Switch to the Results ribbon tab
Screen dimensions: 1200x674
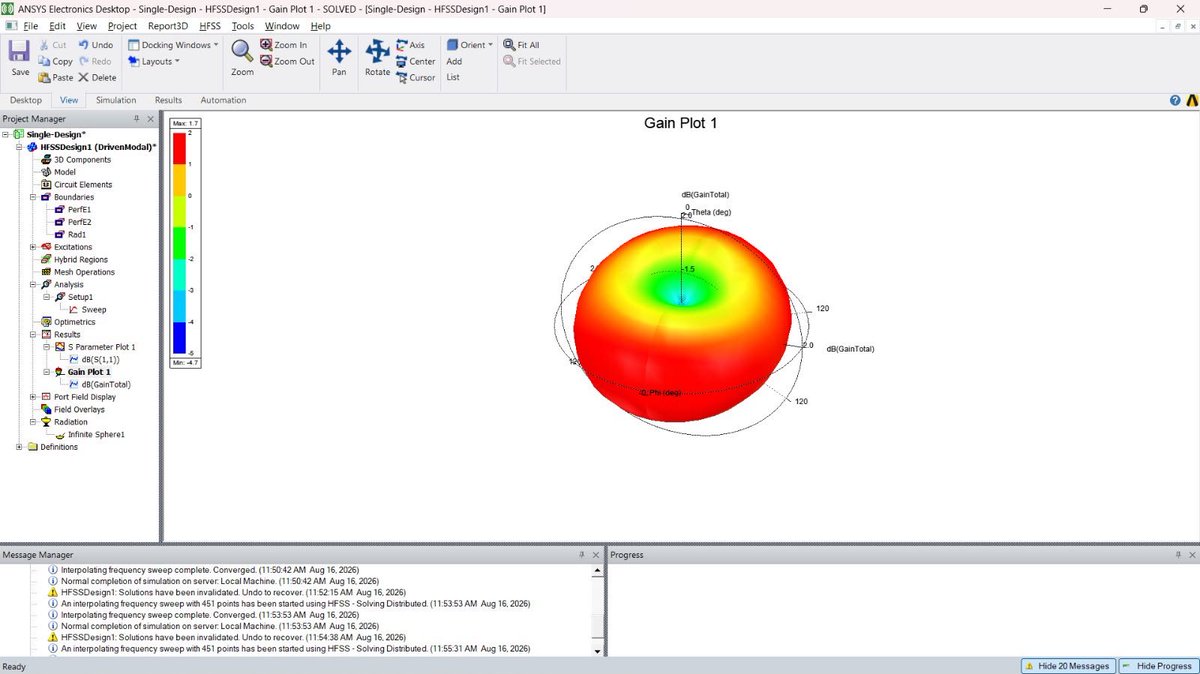pyautogui.click(x=168, y=100)
